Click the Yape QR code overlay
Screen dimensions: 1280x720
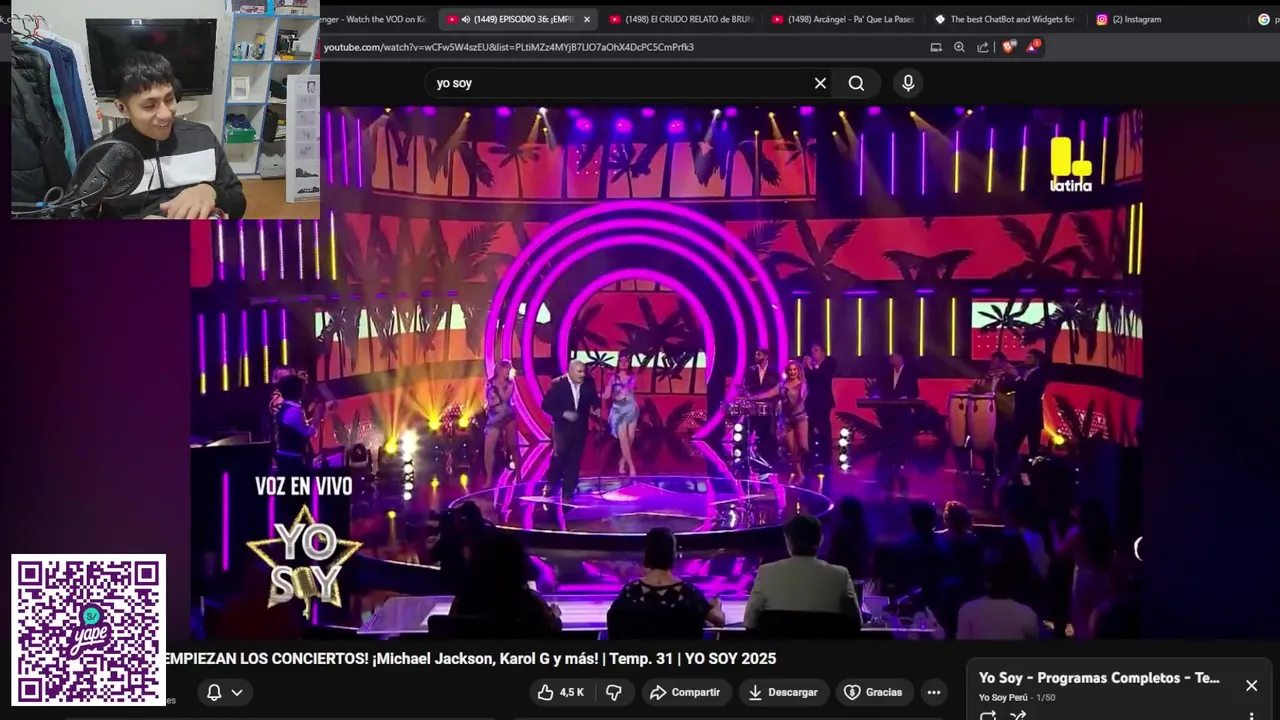tap(88, 630)
